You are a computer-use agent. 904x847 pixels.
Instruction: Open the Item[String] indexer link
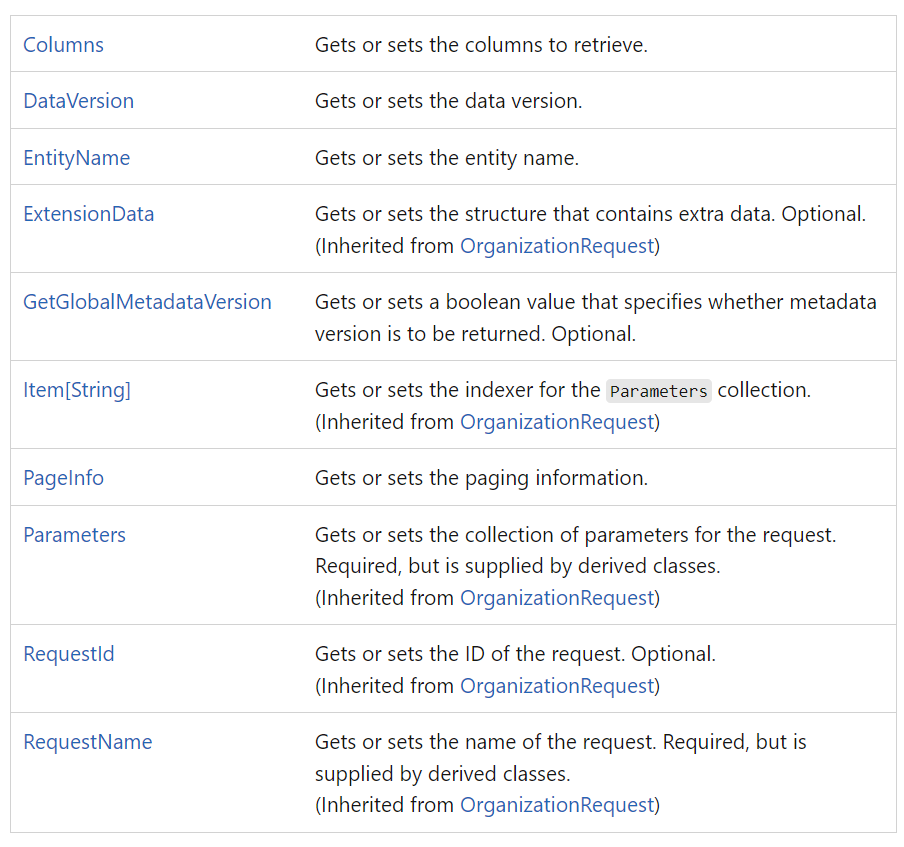(77, 390)
